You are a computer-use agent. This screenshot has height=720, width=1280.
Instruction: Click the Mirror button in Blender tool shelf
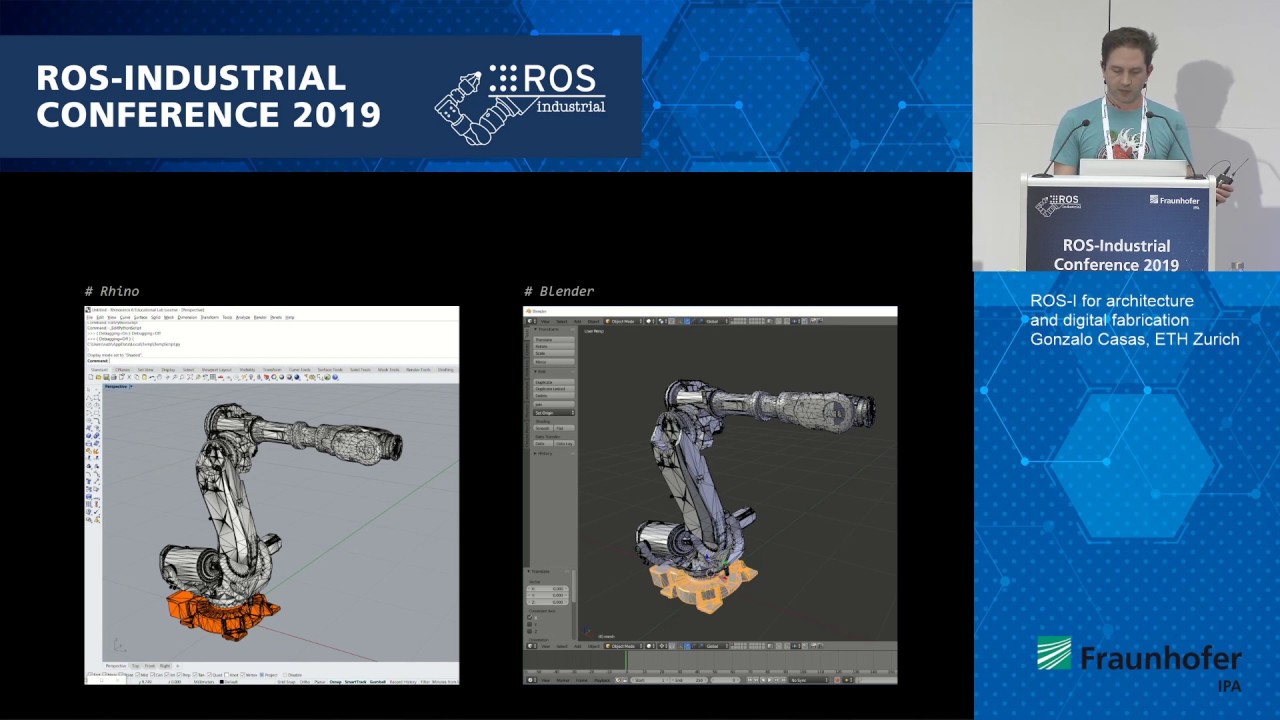point(554,362)
